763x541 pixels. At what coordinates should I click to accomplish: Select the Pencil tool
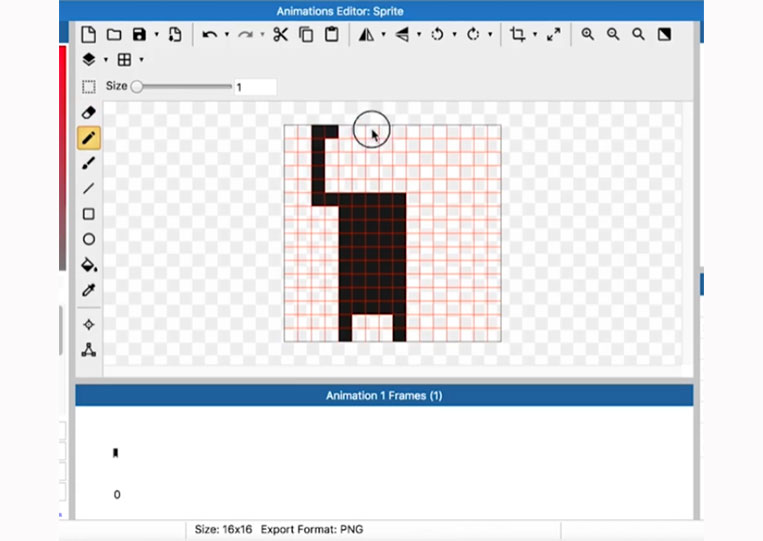89,138
